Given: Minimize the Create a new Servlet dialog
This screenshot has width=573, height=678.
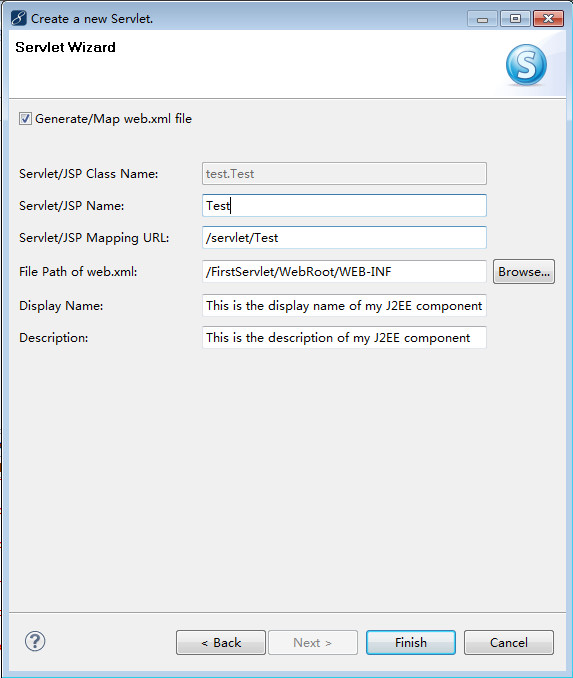Looking at the screenshot, I should 482,19.
